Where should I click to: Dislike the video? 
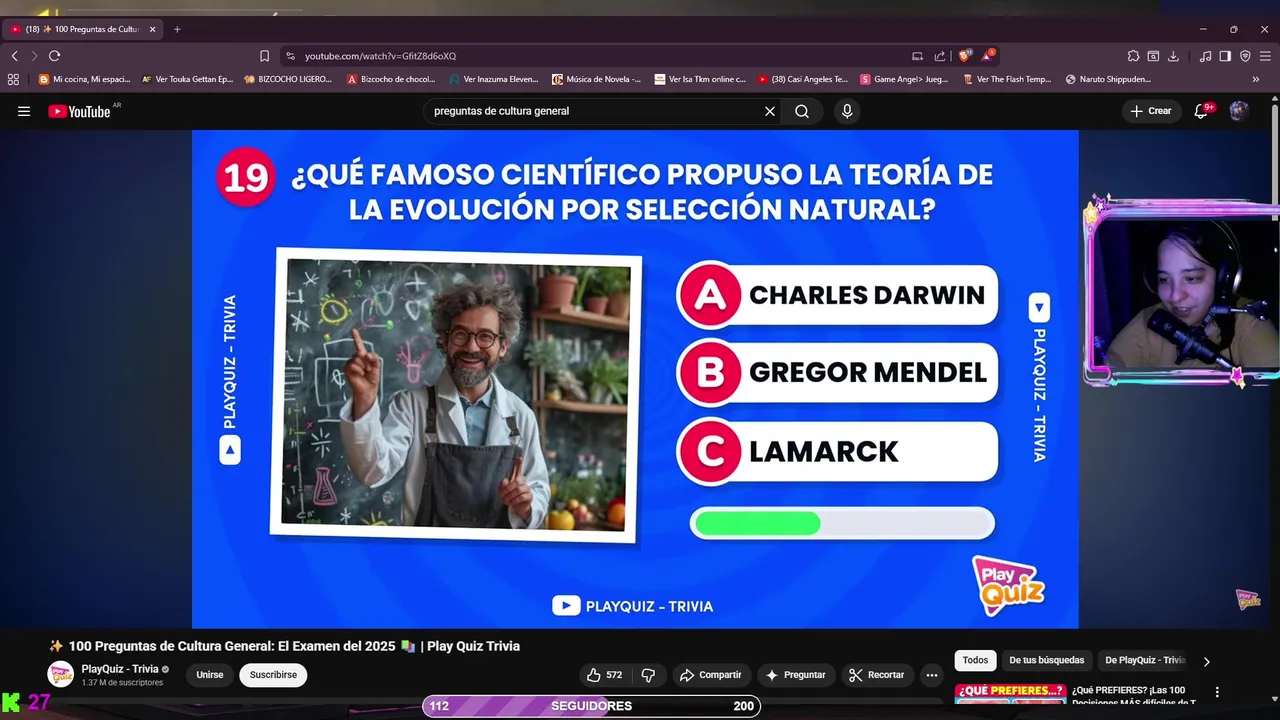(648, 675)
